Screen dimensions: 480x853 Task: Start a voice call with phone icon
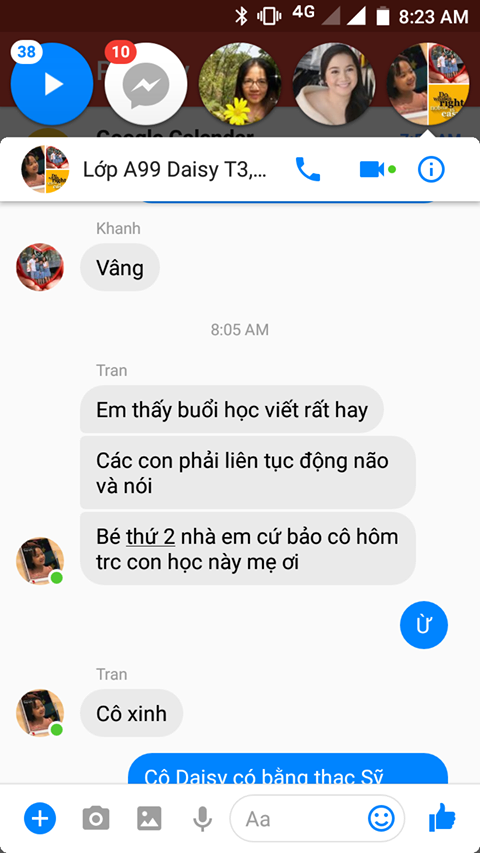point(308,169)
